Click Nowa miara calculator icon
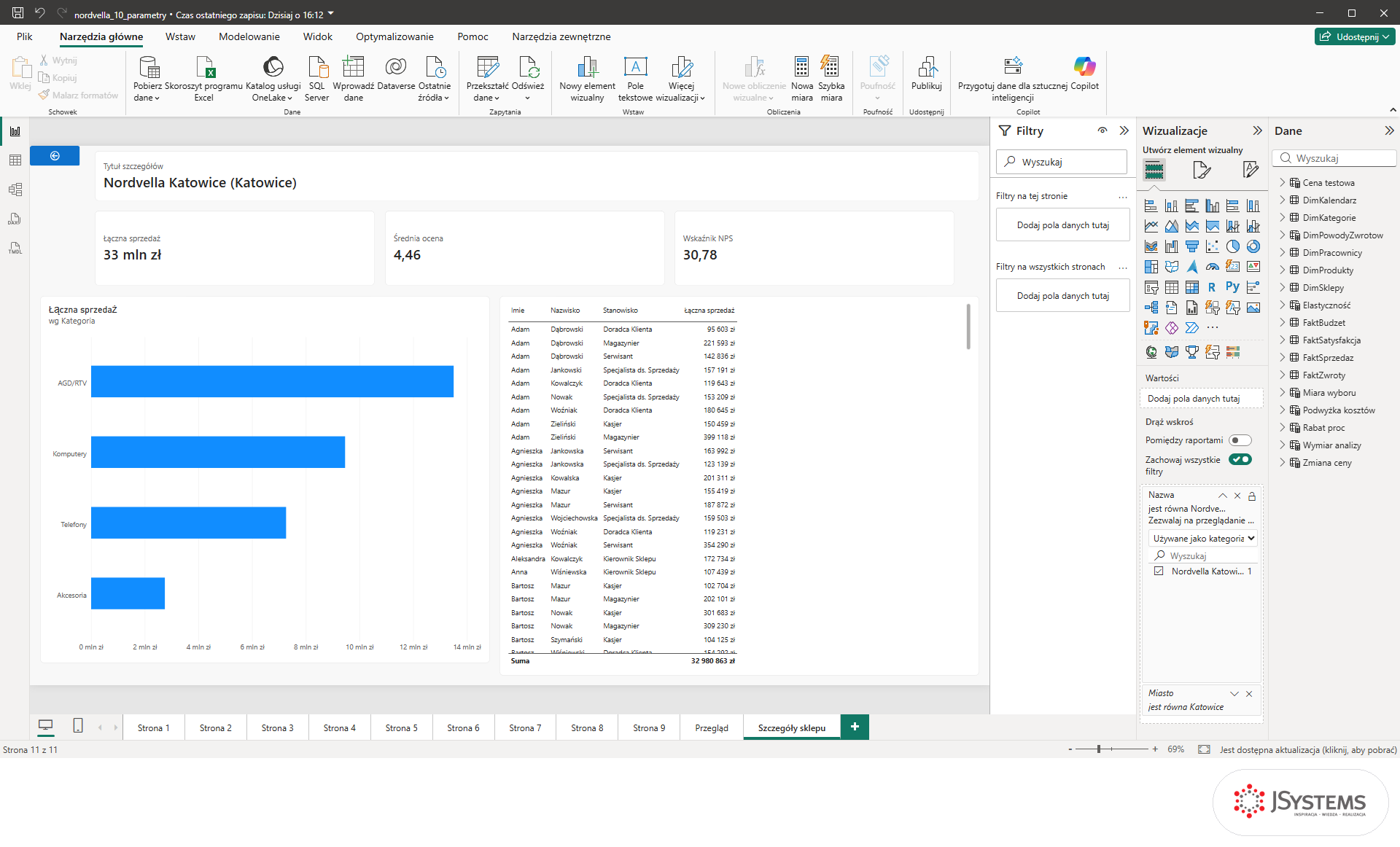This screenshot has width=1400, height=847. (x=801, y=67)
